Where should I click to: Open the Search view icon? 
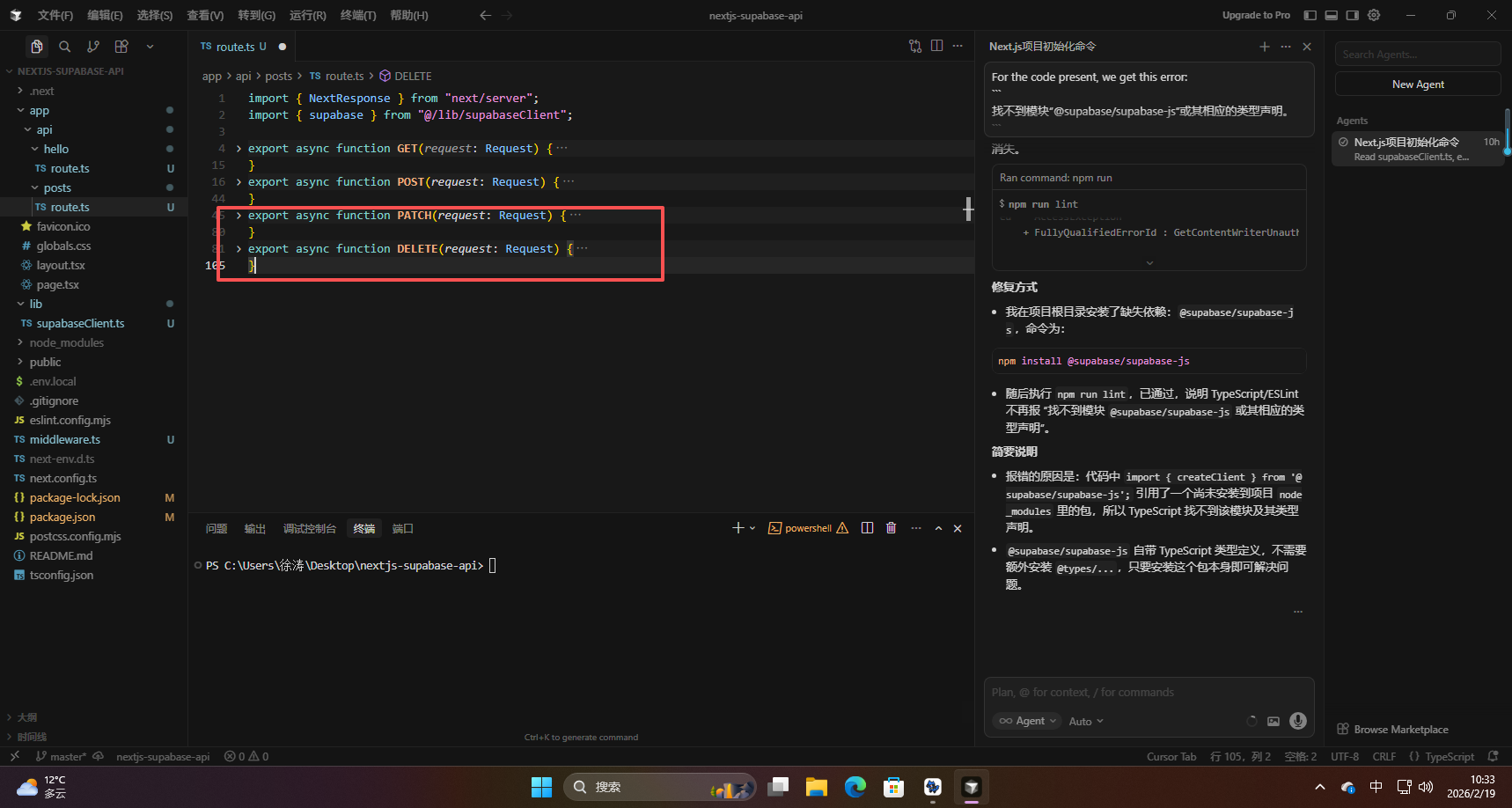[64, 47]
